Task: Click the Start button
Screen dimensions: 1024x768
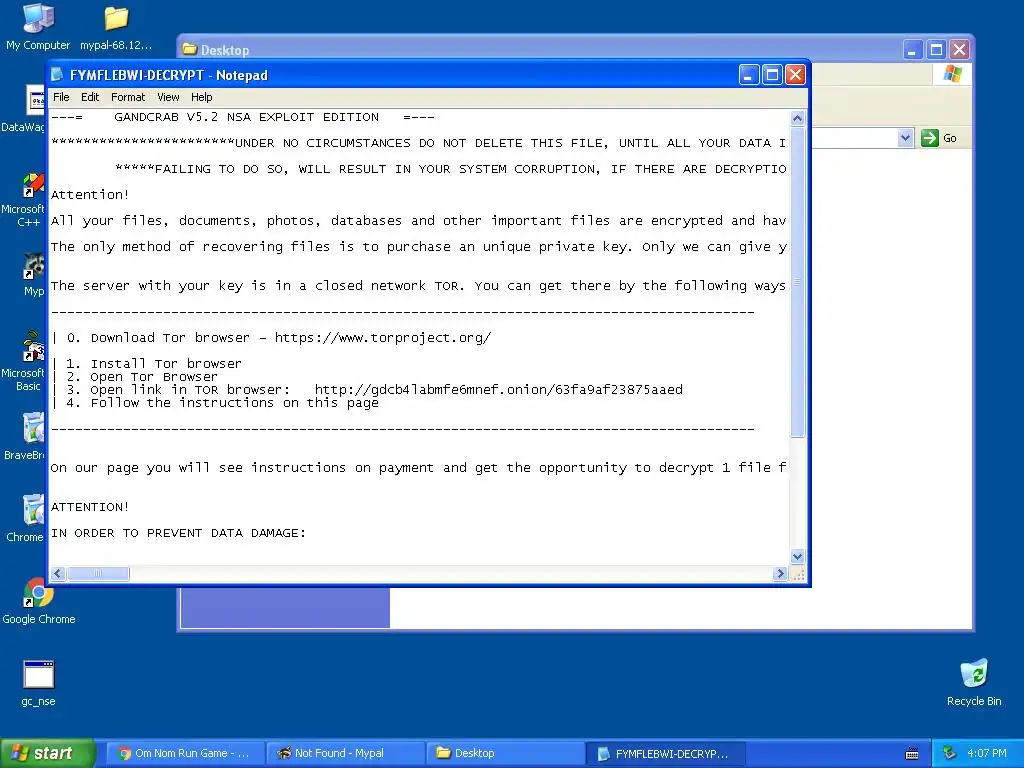Action: [x=47, y=754]
